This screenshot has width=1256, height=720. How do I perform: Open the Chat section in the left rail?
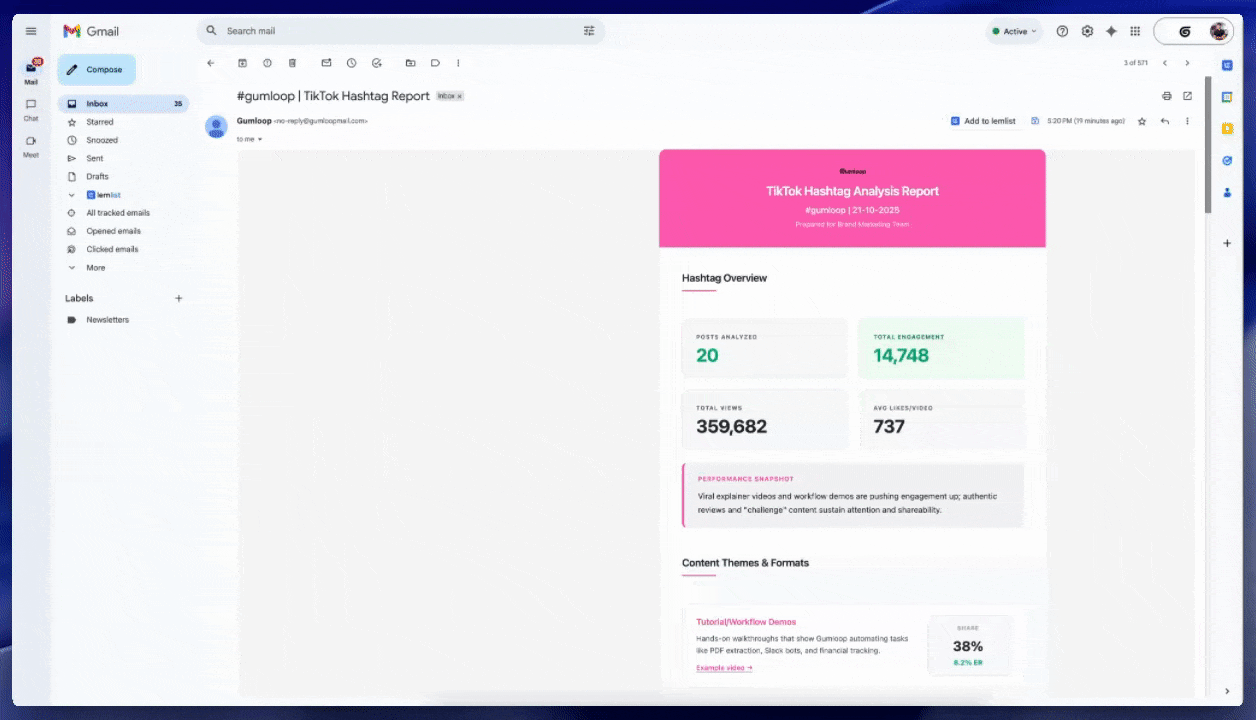31,109
